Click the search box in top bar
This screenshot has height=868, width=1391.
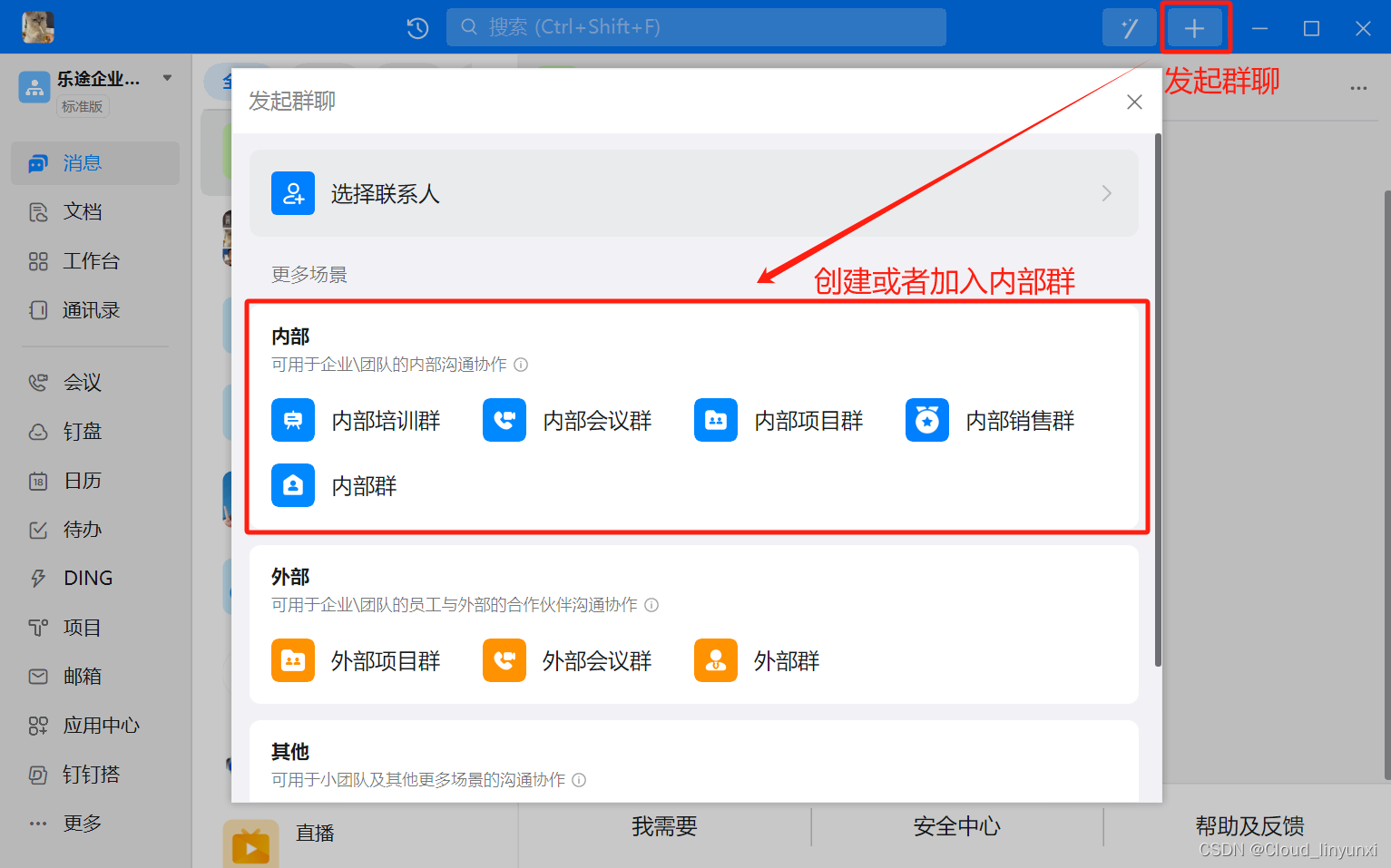coord(696,27)
